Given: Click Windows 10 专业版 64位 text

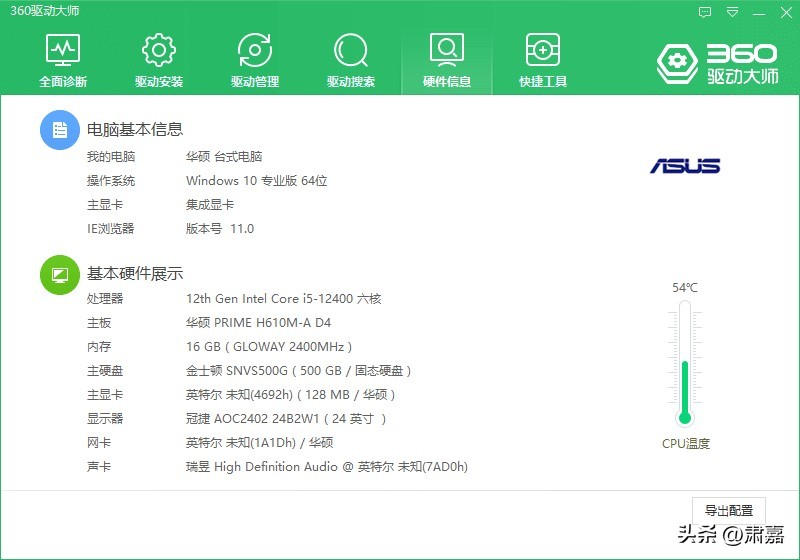Looking at the screenshot, I should coord(257,181).
